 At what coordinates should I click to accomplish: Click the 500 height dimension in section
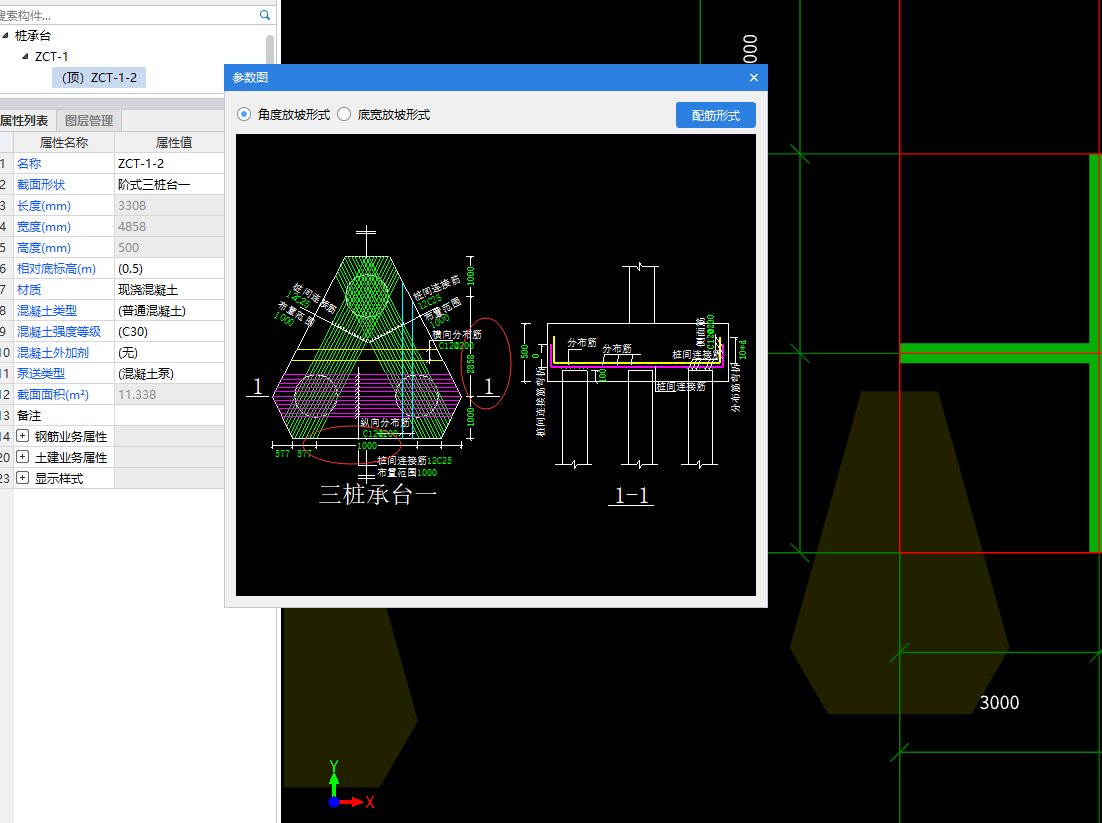coord(524,351)
